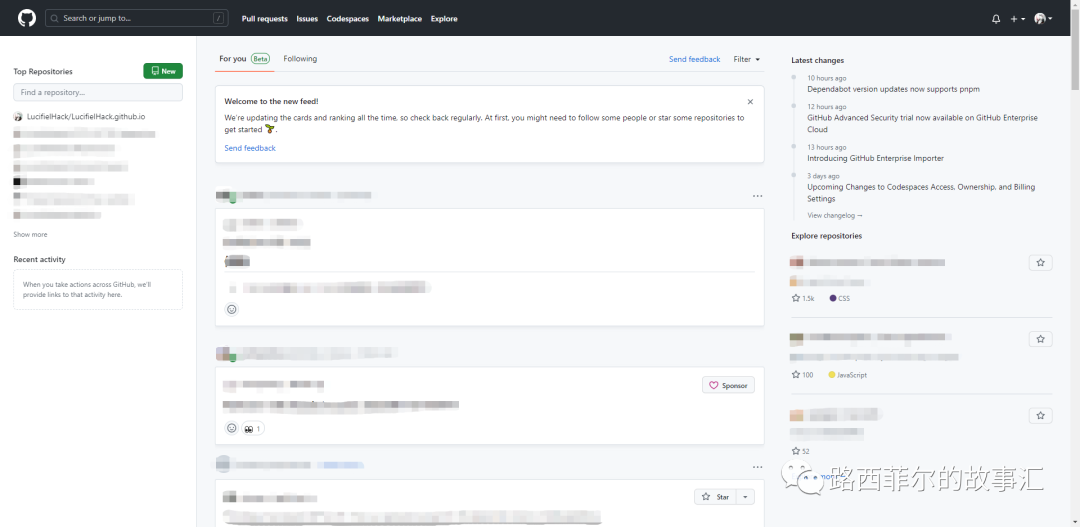Open the notifications bell
Viewport: 1080px width, 527px height.
pyautogui.click(x=996, y=19)
